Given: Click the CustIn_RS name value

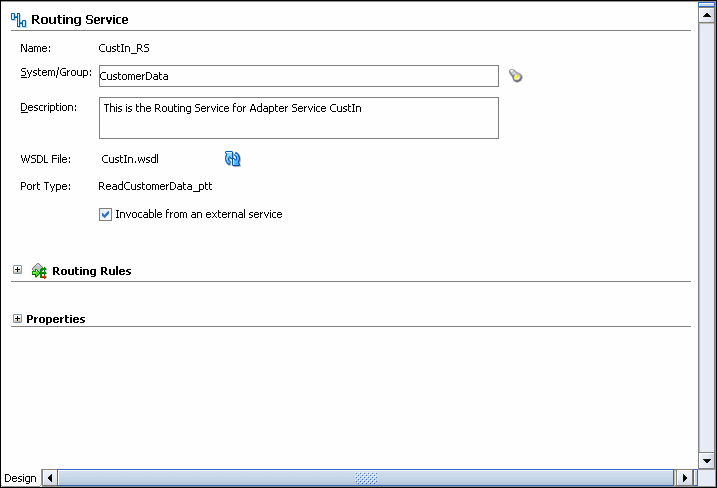Looking at the screenshot, I should coord(124,48).
